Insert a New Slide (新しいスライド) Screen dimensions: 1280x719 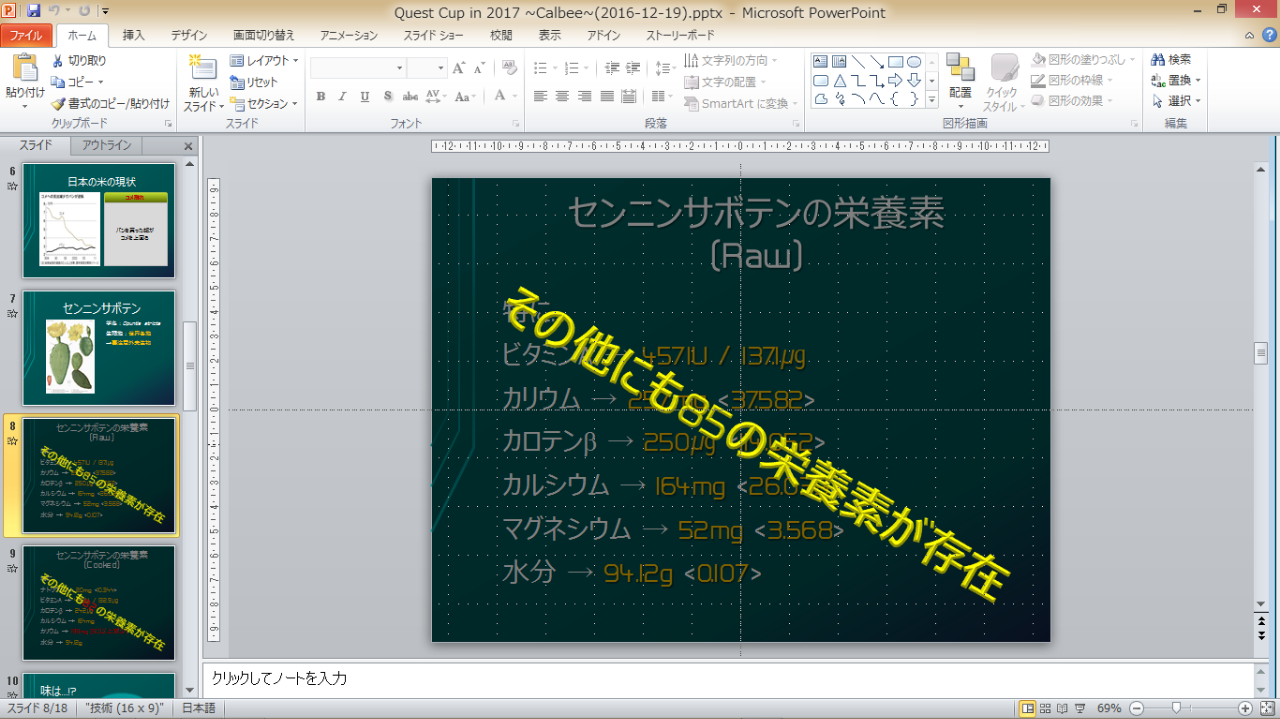203,85
